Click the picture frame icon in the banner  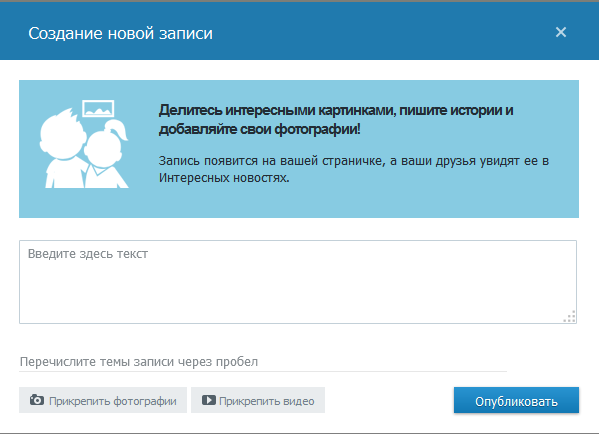tap(99, 108)
